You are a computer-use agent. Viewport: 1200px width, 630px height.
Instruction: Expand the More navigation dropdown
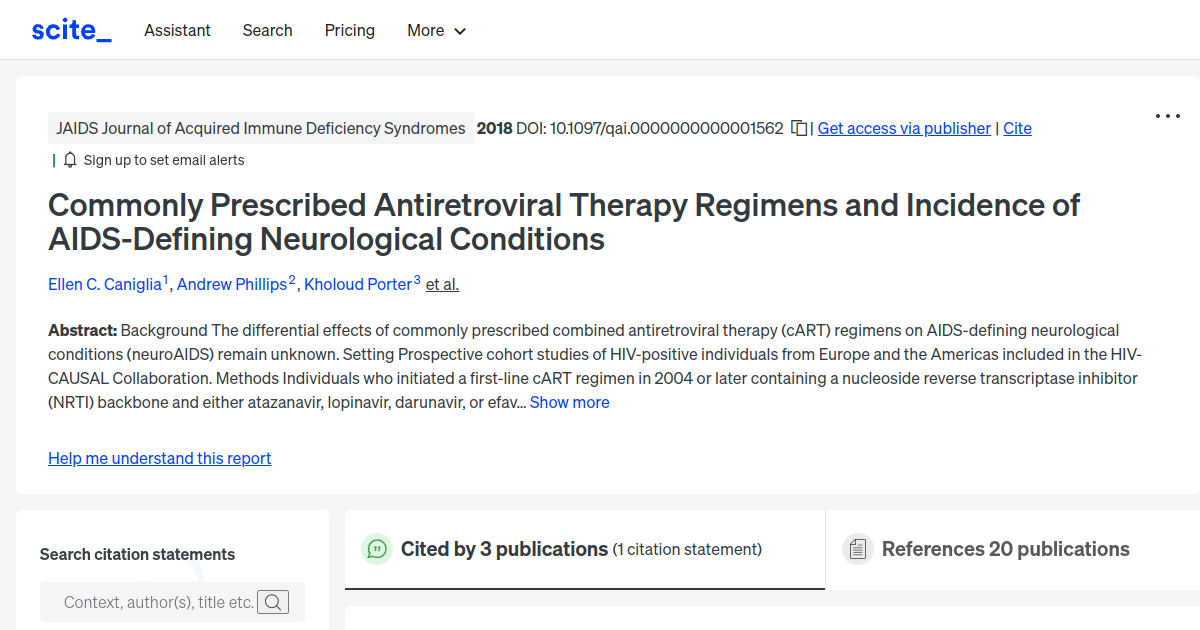[436, 30]
